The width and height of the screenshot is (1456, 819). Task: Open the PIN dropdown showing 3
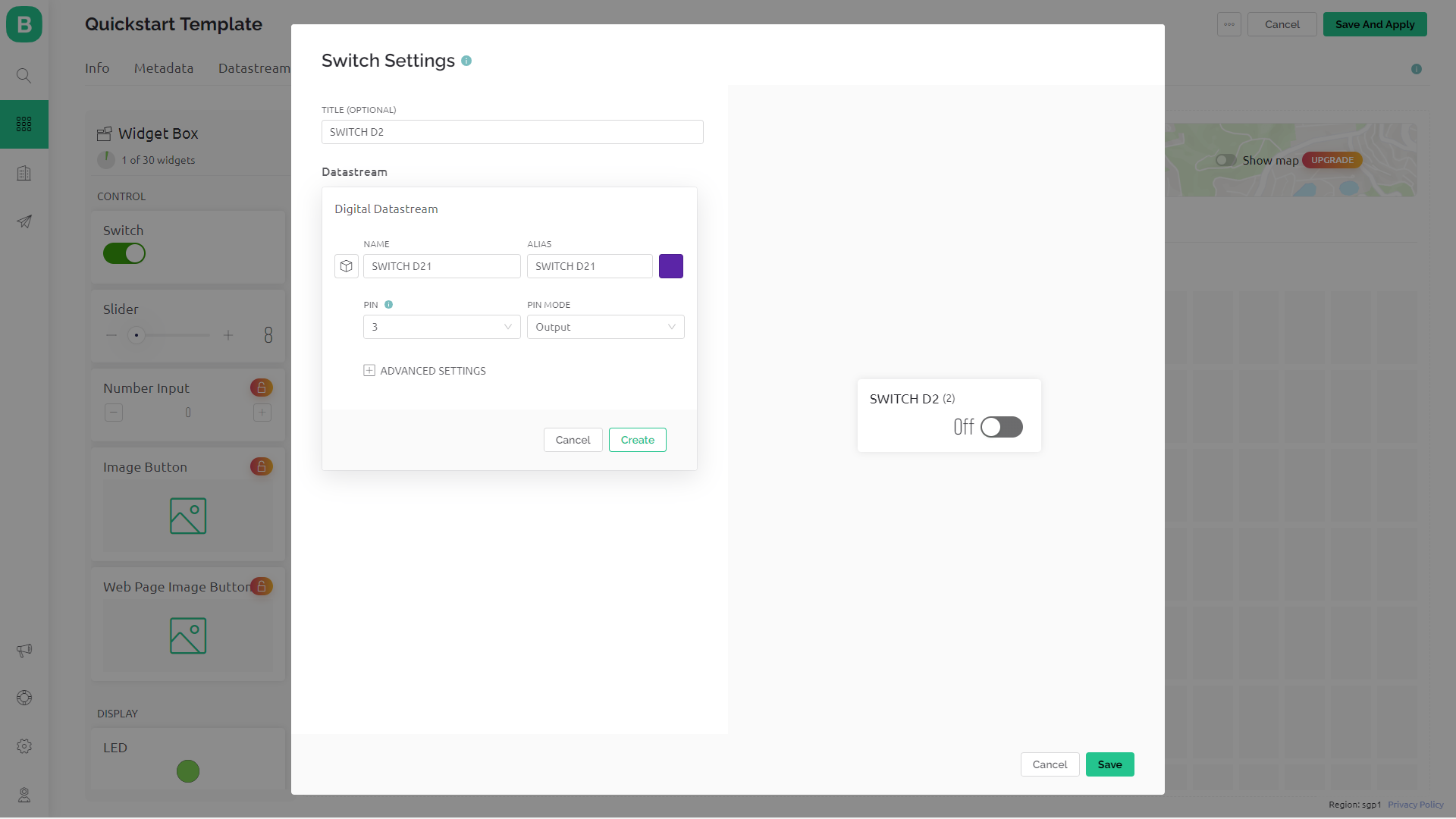[x=441, y=327]
